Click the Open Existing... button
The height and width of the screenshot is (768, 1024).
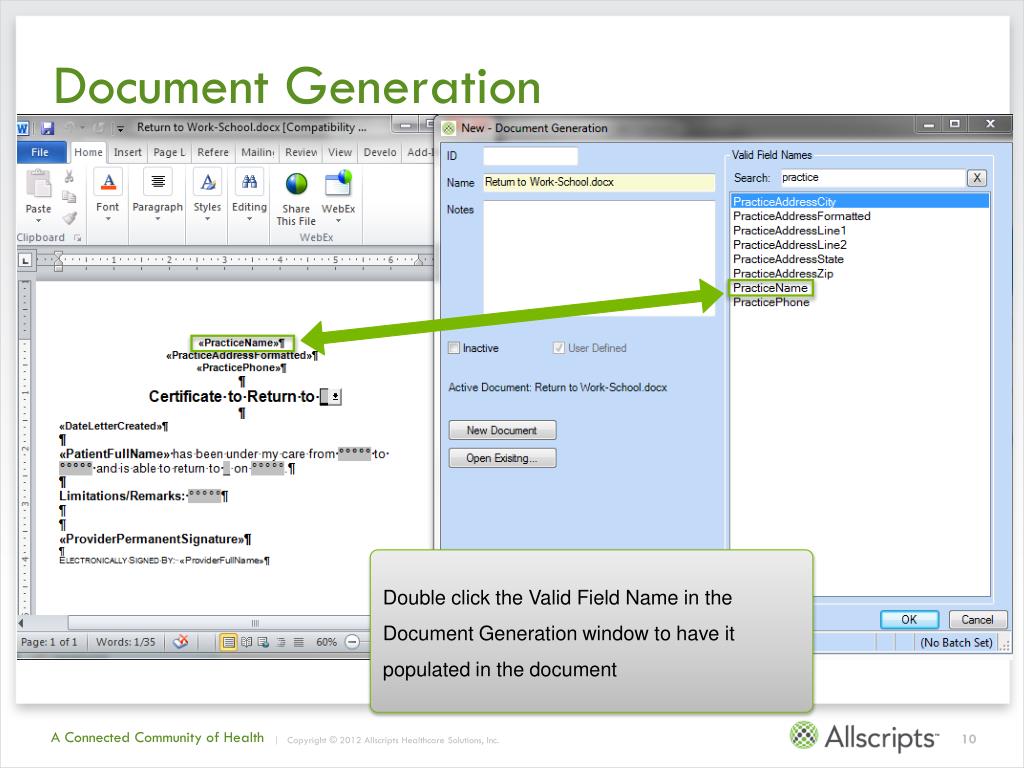502,458
